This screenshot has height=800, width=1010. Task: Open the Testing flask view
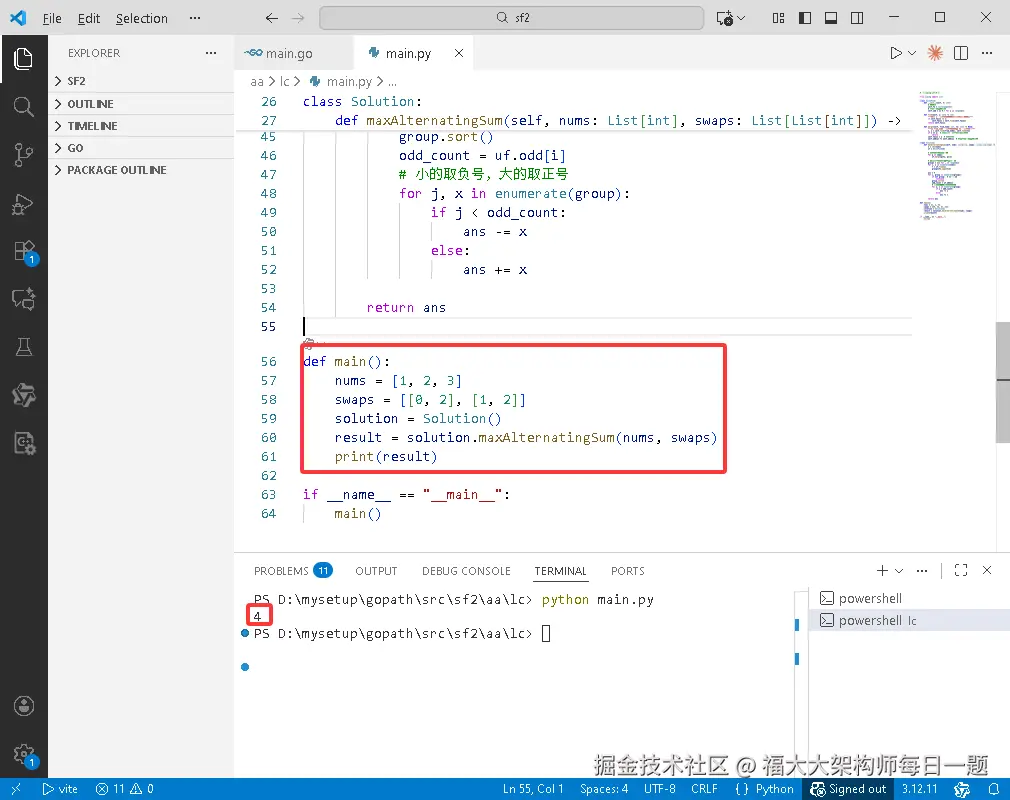tap(23, 347)
